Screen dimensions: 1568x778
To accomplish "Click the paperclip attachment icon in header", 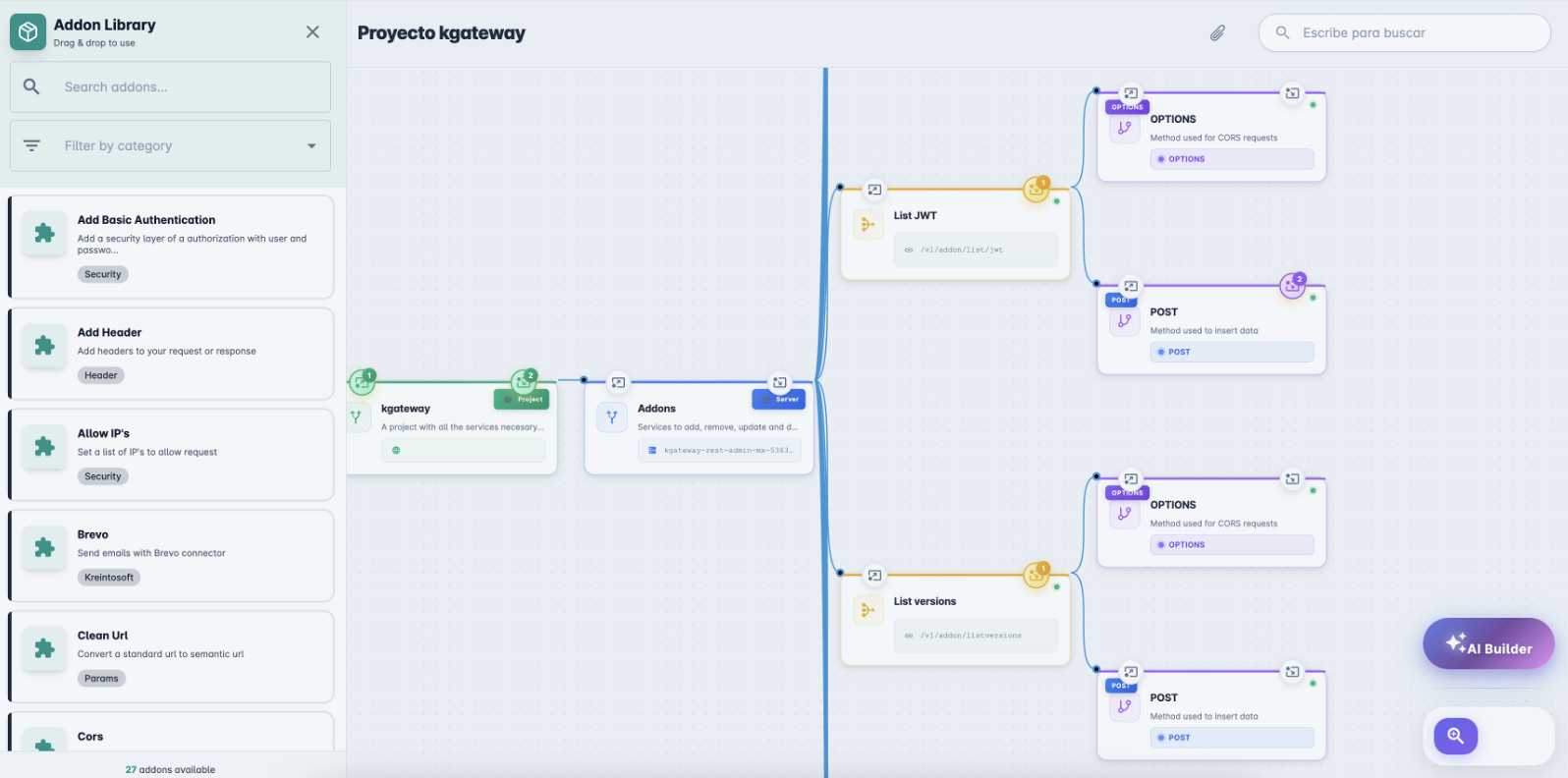I will pyautogui.click(x=1217, y=33).
